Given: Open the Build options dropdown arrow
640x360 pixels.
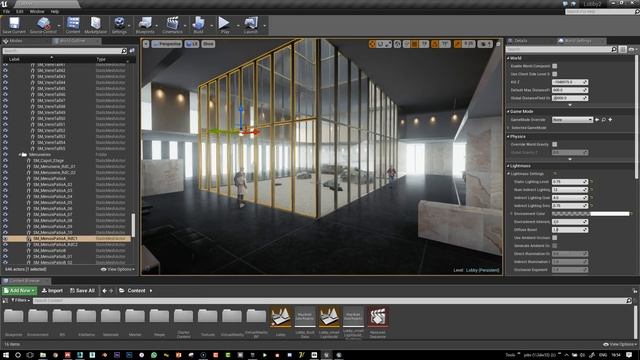Looking at the screenshot, I should click(x=211, y=26).
